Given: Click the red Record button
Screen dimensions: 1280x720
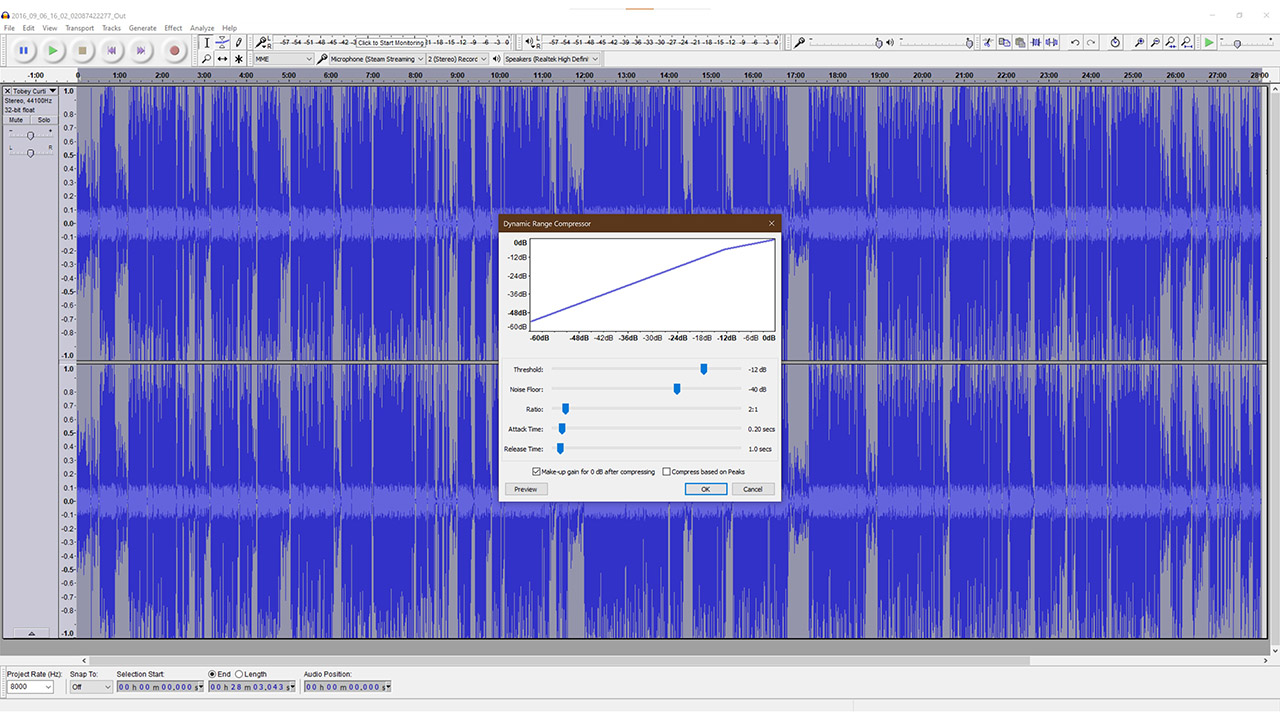Looking at the screenshot, I should click(x=174, y=50).
